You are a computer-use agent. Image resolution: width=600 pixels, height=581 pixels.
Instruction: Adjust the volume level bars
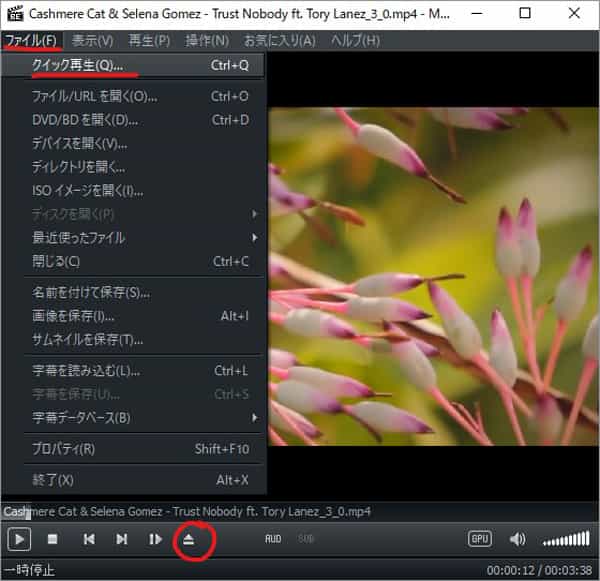(x=566, y=539)
